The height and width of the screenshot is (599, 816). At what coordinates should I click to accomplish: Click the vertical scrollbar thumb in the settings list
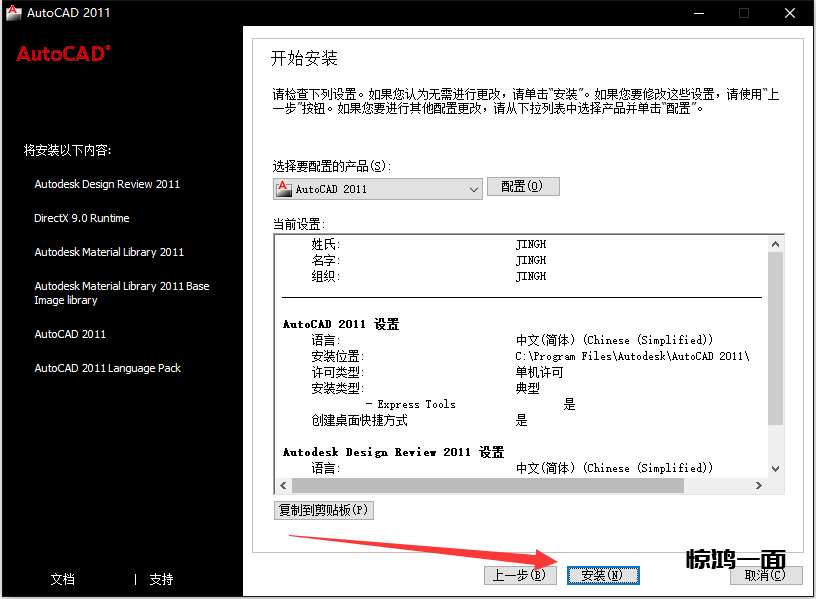(775, 337)
